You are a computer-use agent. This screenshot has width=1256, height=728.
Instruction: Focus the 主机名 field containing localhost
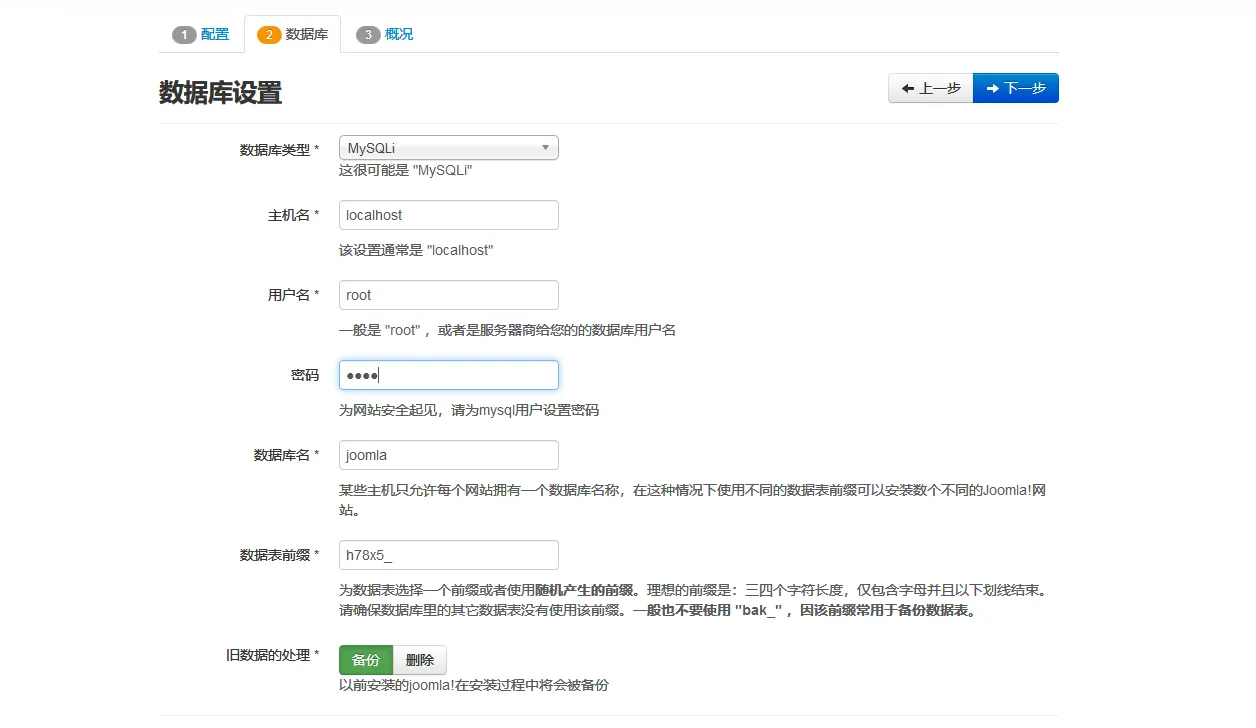(x=448, y=215)
